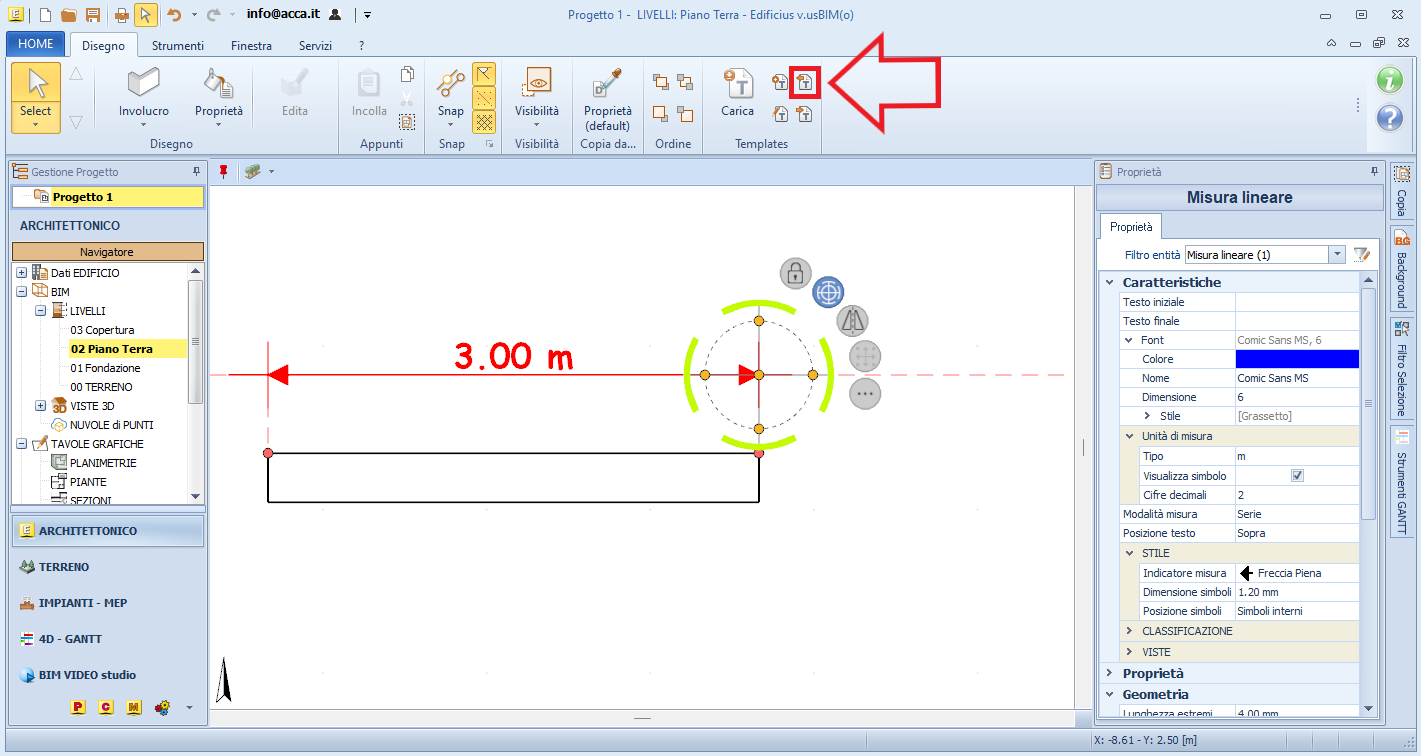Click the New document icon in quick access toolbar
1421x756 pixels.
click(45, 15)
